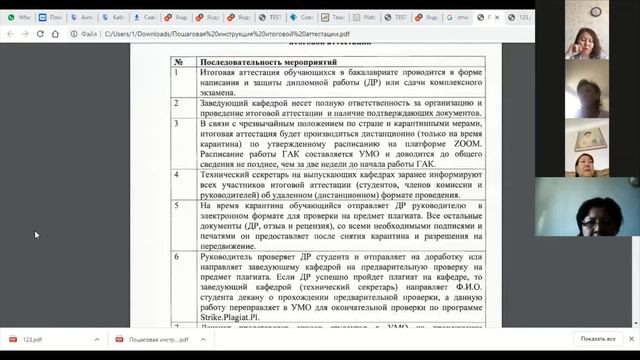
Task: Click the '№' header cell
Action: (183, 62)
